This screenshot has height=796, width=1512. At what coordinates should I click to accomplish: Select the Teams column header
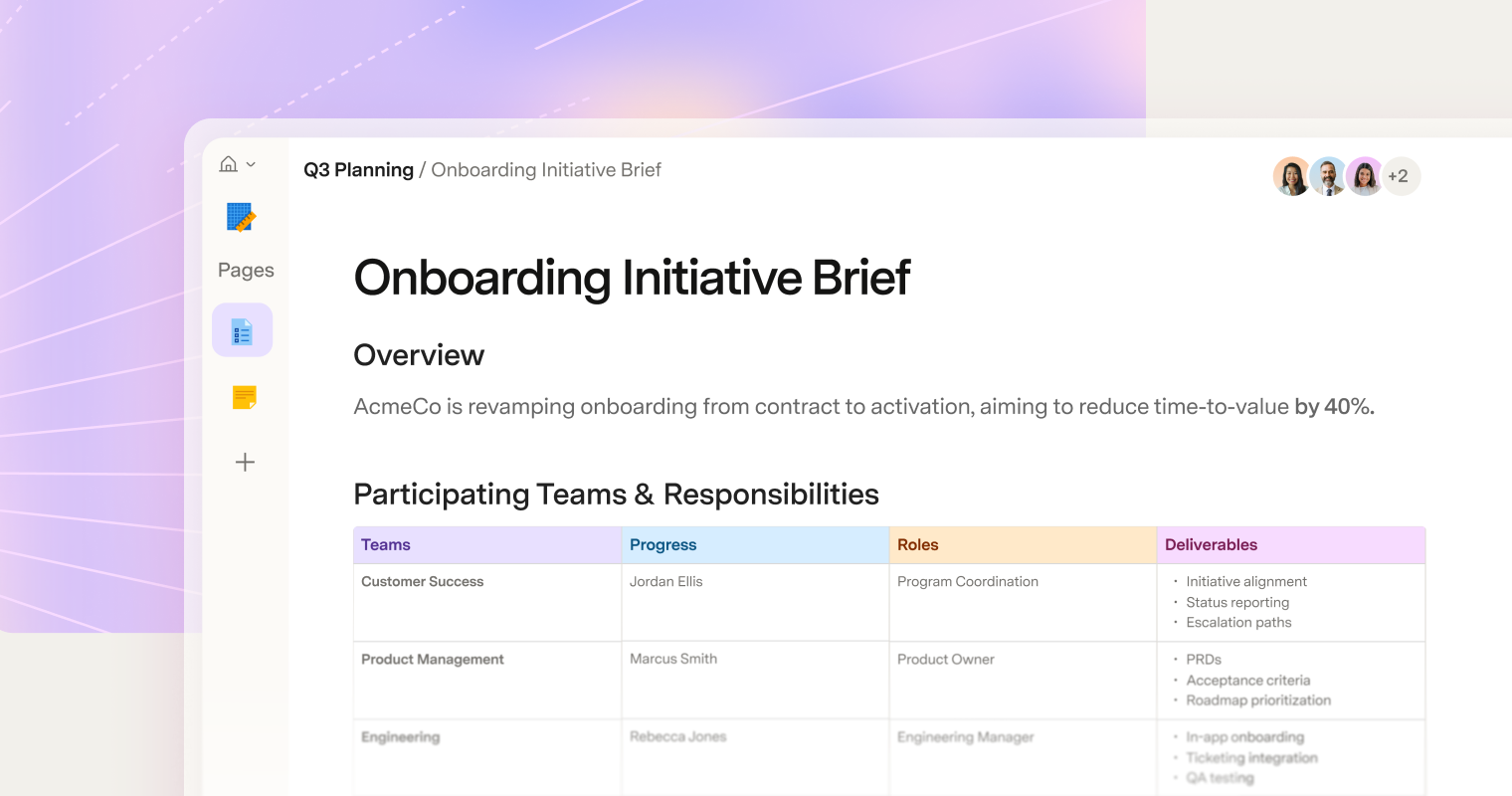pos(487,545)
